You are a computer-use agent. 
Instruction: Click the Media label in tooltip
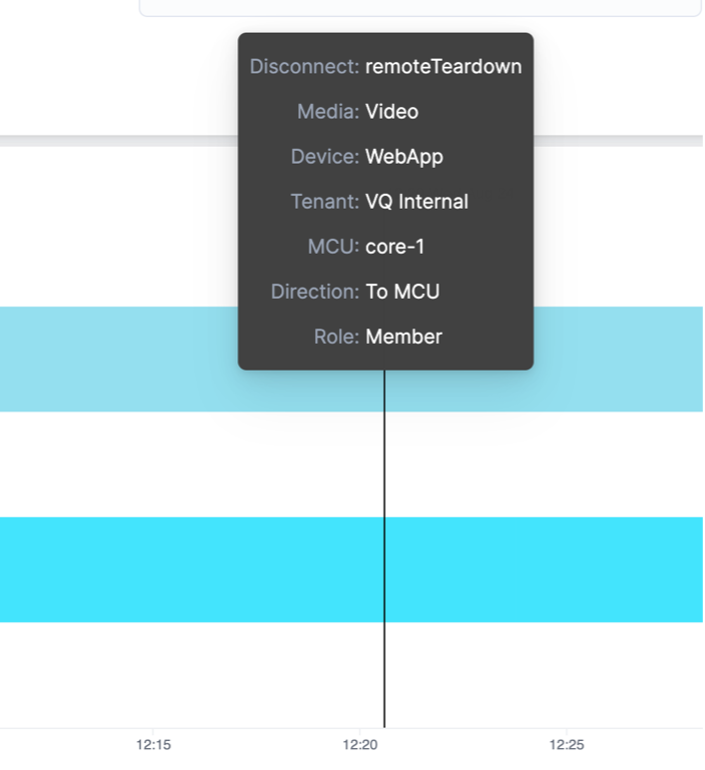(328, 112)
